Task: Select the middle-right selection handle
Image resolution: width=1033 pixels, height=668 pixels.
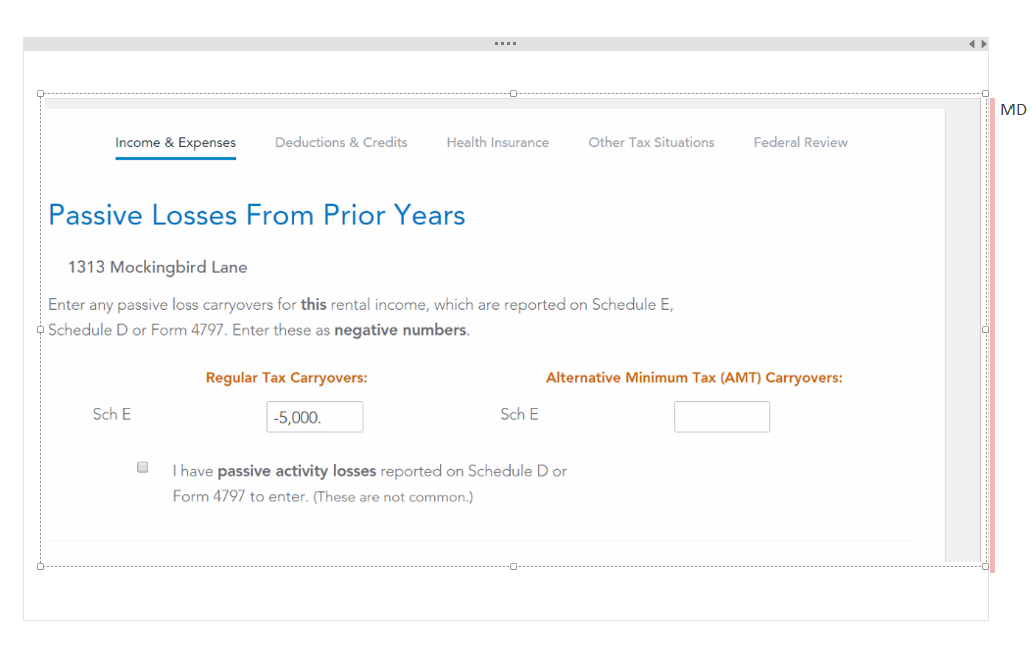Action: point(985,329)
